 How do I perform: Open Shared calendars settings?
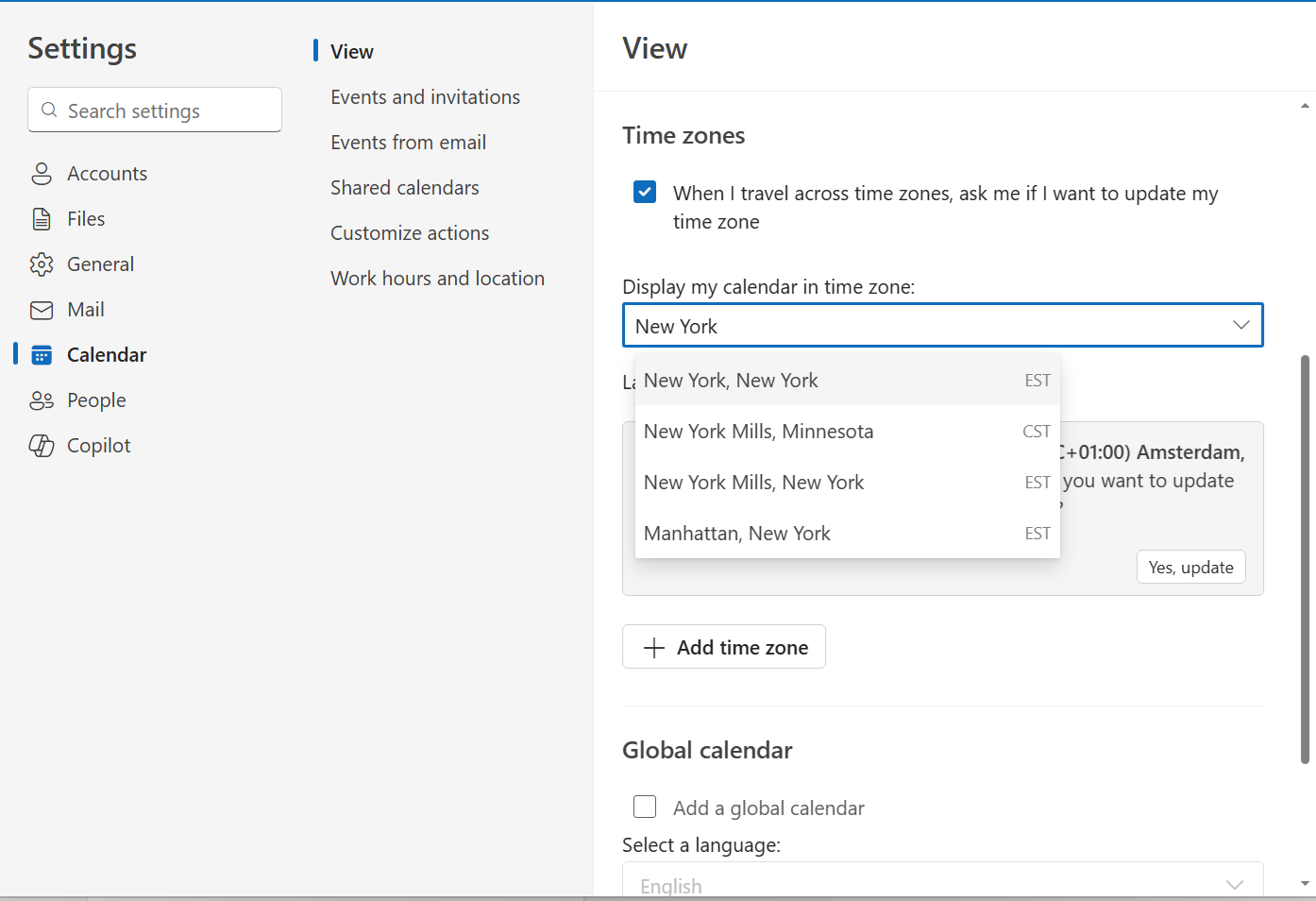pos(404,188)
